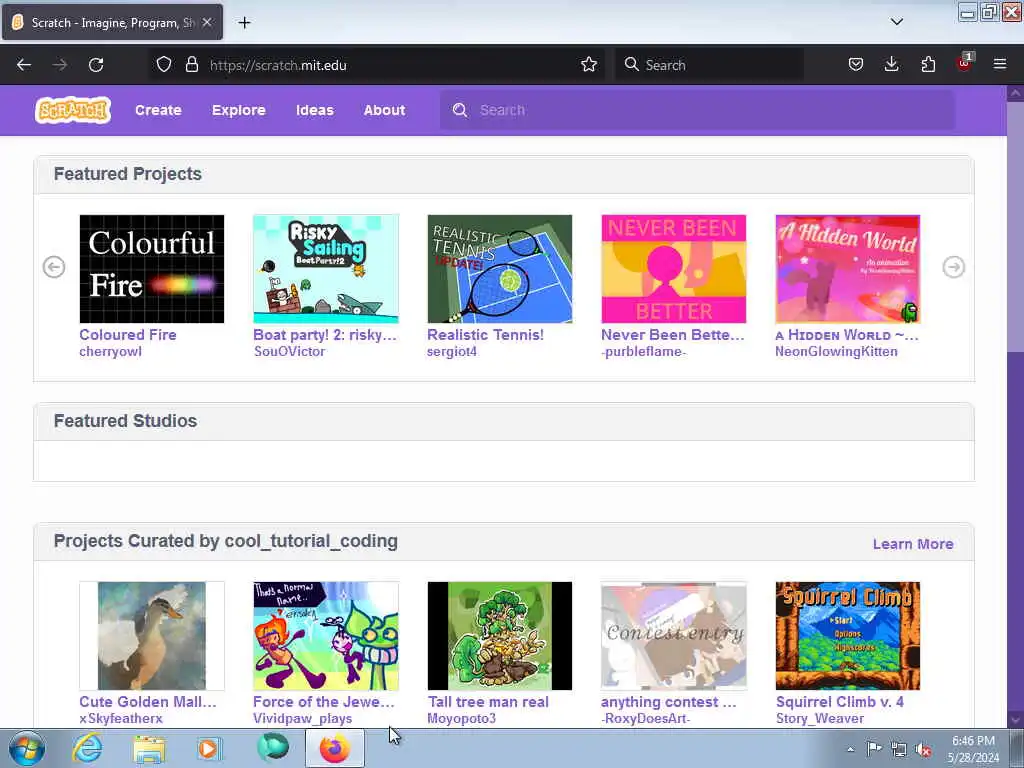Open Windows Media Player from taskbar
The image size is (1024, 768).
[x=209, y=748]
